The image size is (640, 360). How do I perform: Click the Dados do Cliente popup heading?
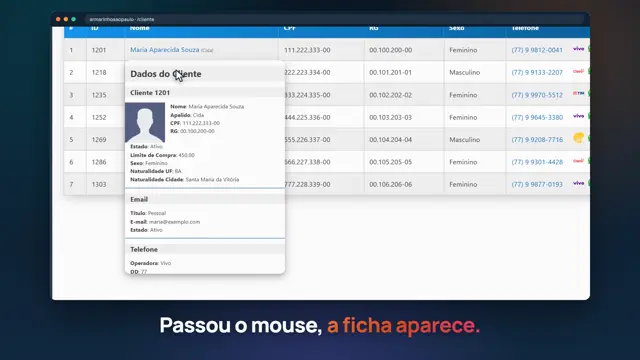(x=166, y=74)
